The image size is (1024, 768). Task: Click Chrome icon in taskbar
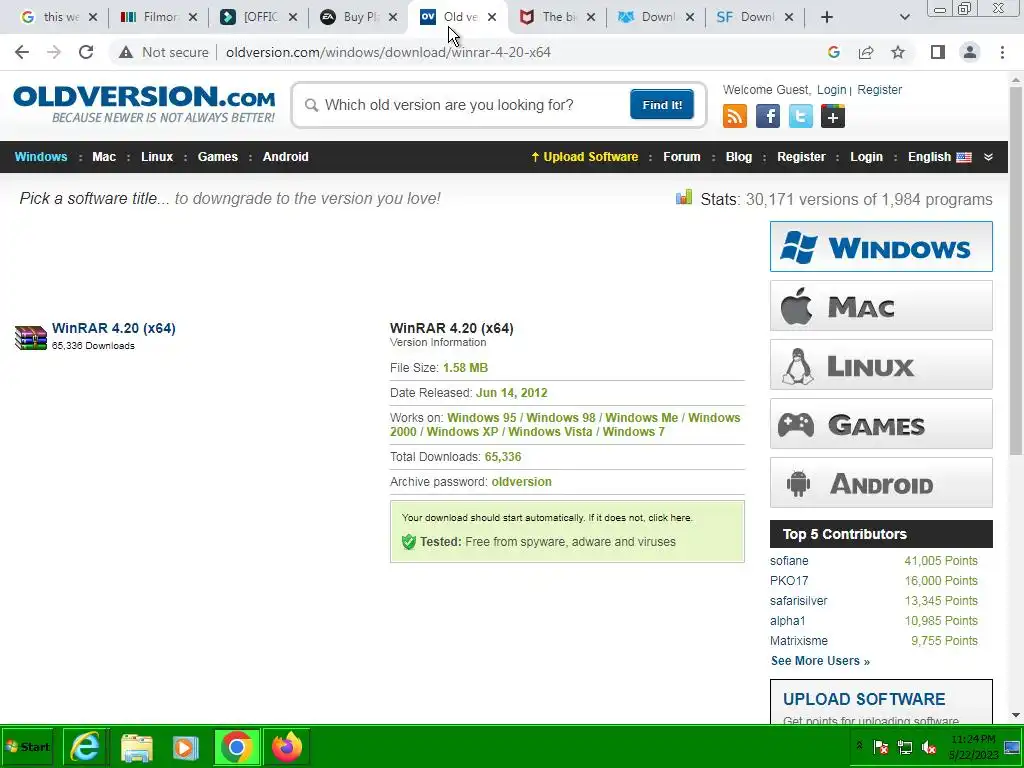236,746
